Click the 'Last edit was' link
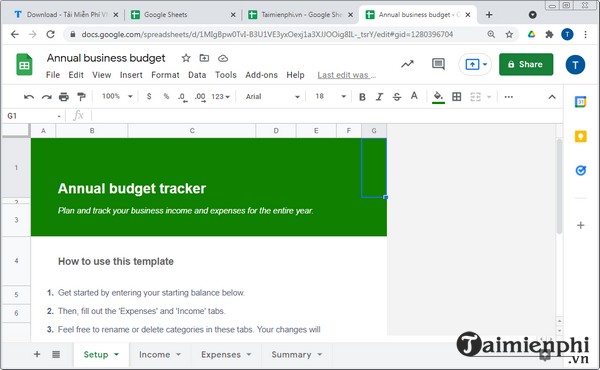The height and width of the screenshot is (370, 600). click(x=347, y=75)
